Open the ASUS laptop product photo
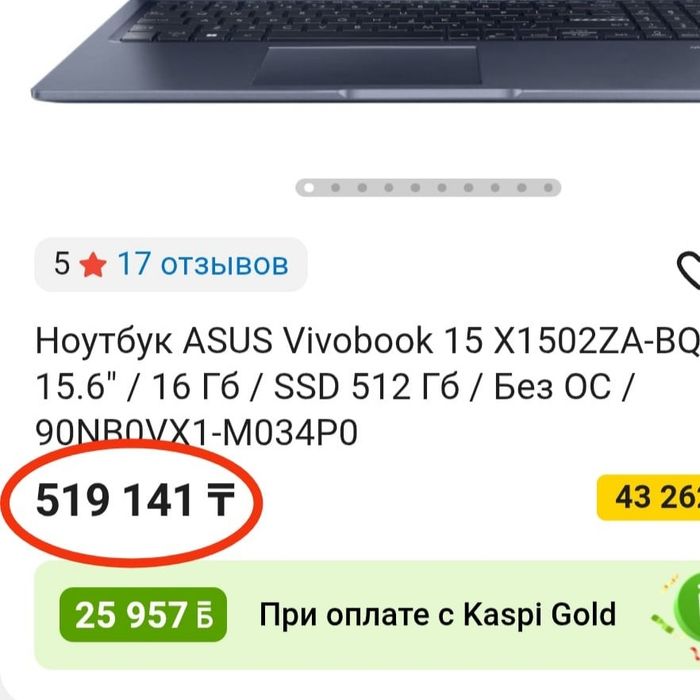Viewport: 700px width, 700px height. pos(366,50)
